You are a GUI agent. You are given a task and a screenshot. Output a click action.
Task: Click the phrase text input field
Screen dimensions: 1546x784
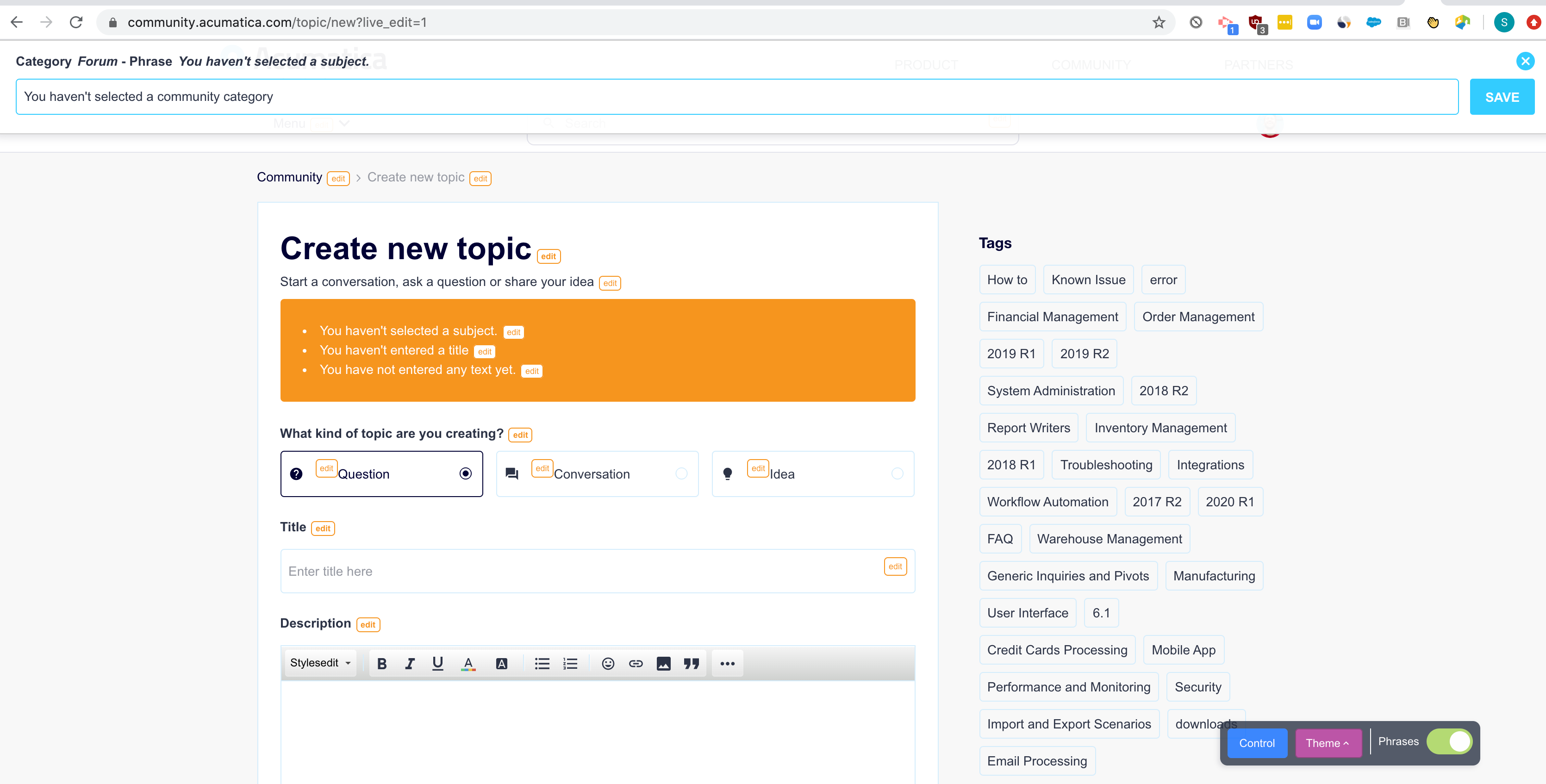click(737, 97)
